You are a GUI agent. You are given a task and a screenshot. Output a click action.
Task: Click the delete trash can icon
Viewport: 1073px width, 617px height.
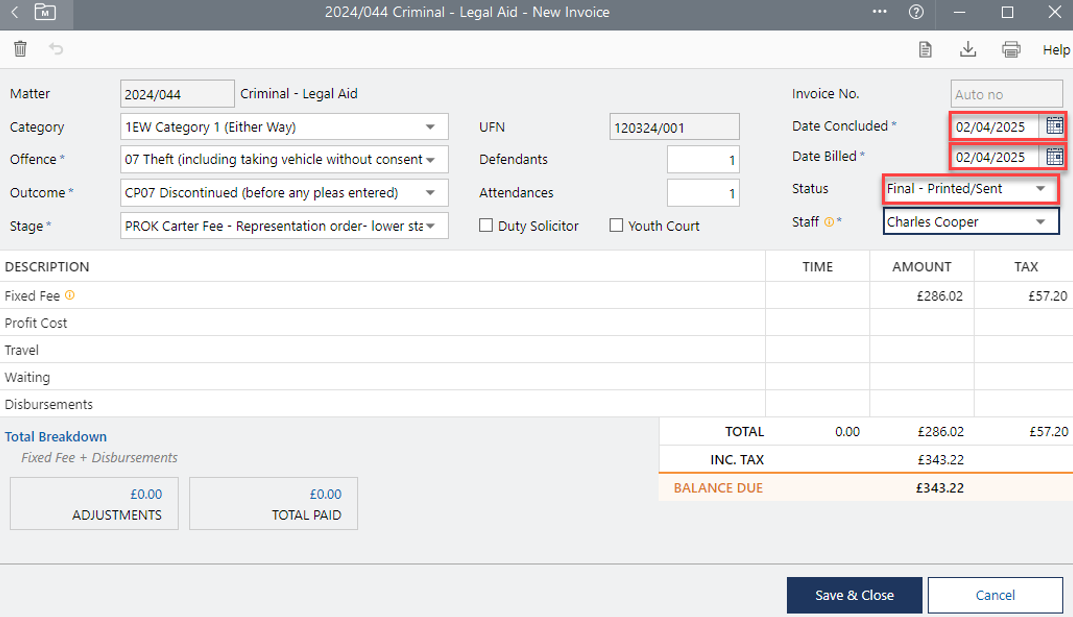(x=20, y=49)
